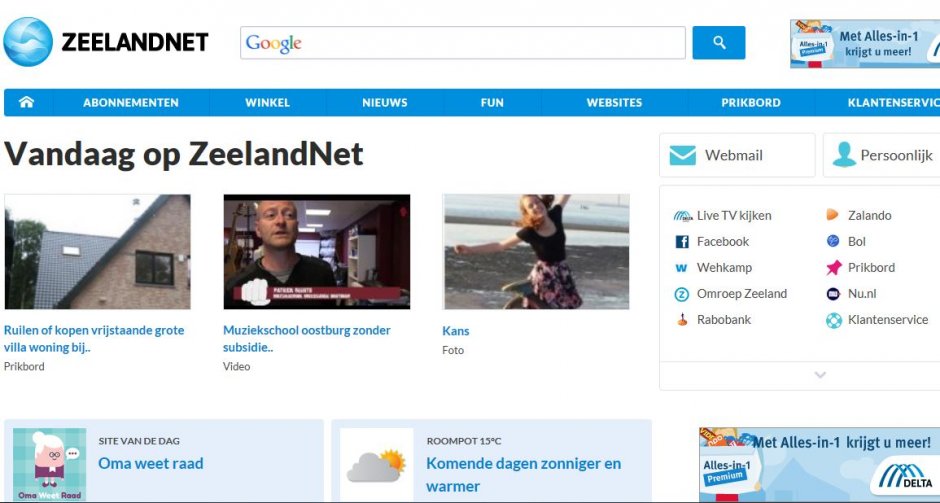Viewport: 940px width, 503px height.
Task: Click the Nu.nl icon
Action: click(833, 294)
